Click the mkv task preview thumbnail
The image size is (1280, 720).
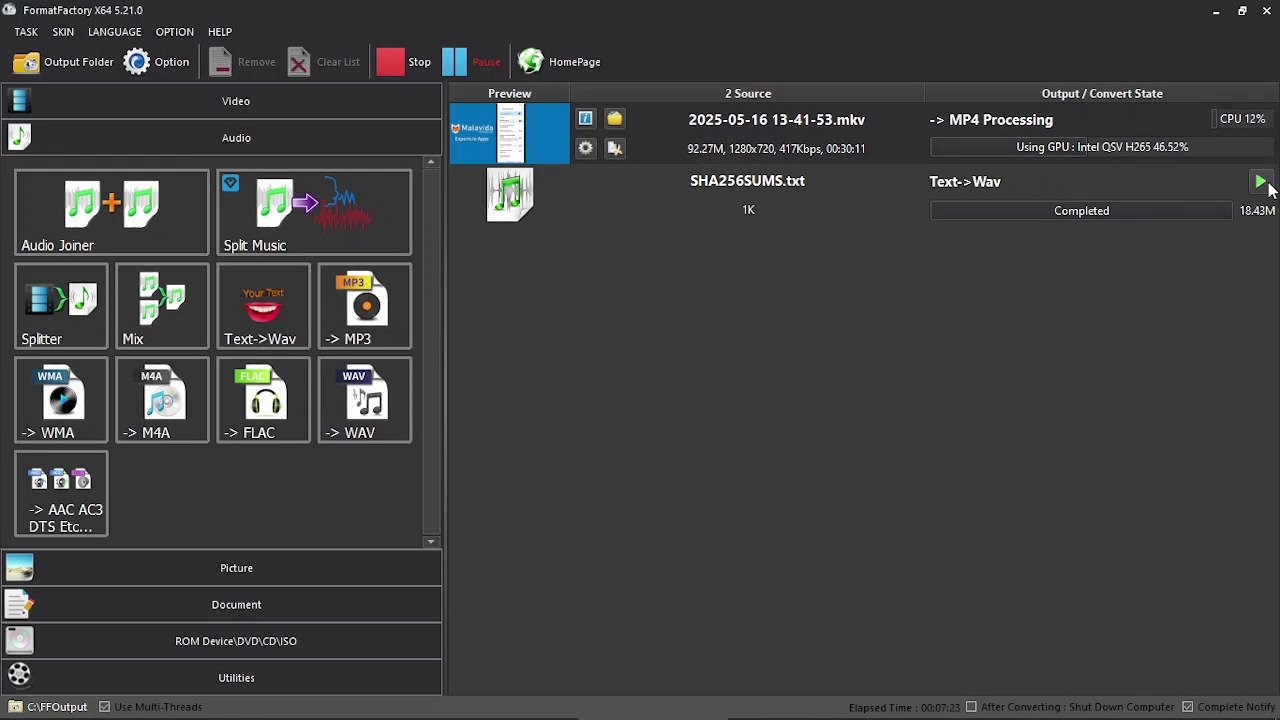point(509,133)
